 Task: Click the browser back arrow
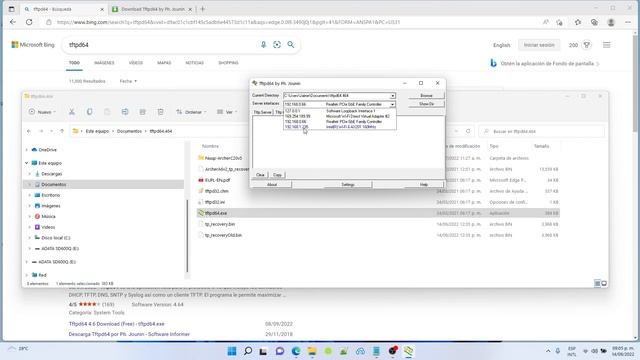13,22
